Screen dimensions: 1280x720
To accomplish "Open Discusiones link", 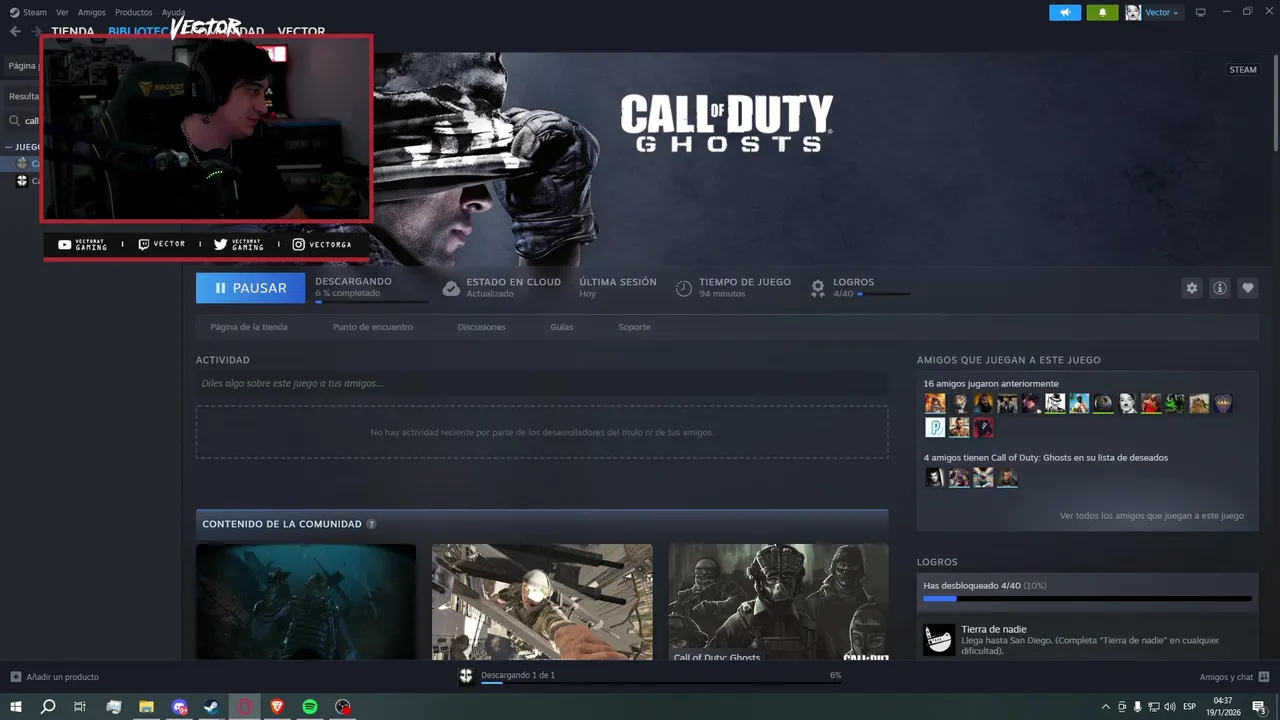I will [482, 327].
